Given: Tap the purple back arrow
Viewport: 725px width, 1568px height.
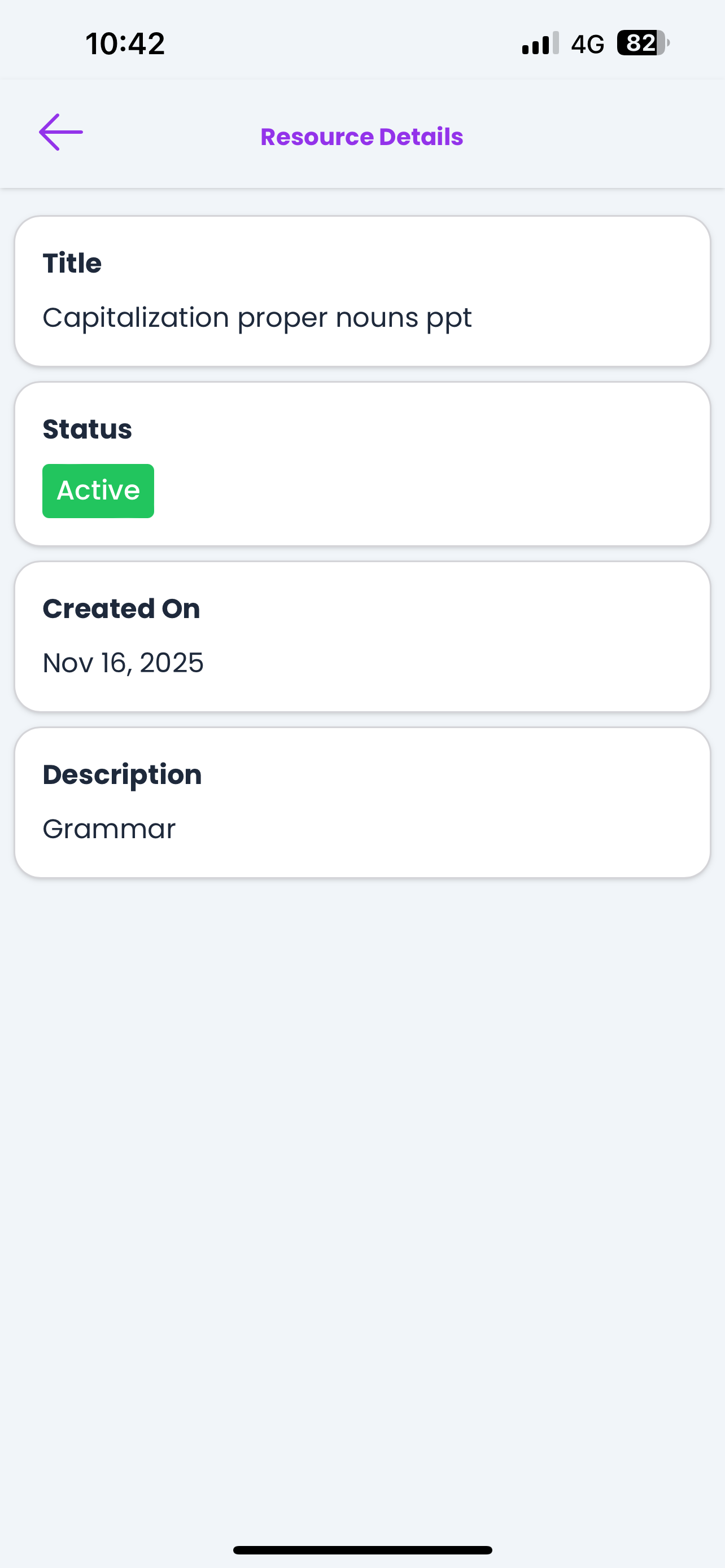Looking at the screenshot, I should (x=61, y=132).
